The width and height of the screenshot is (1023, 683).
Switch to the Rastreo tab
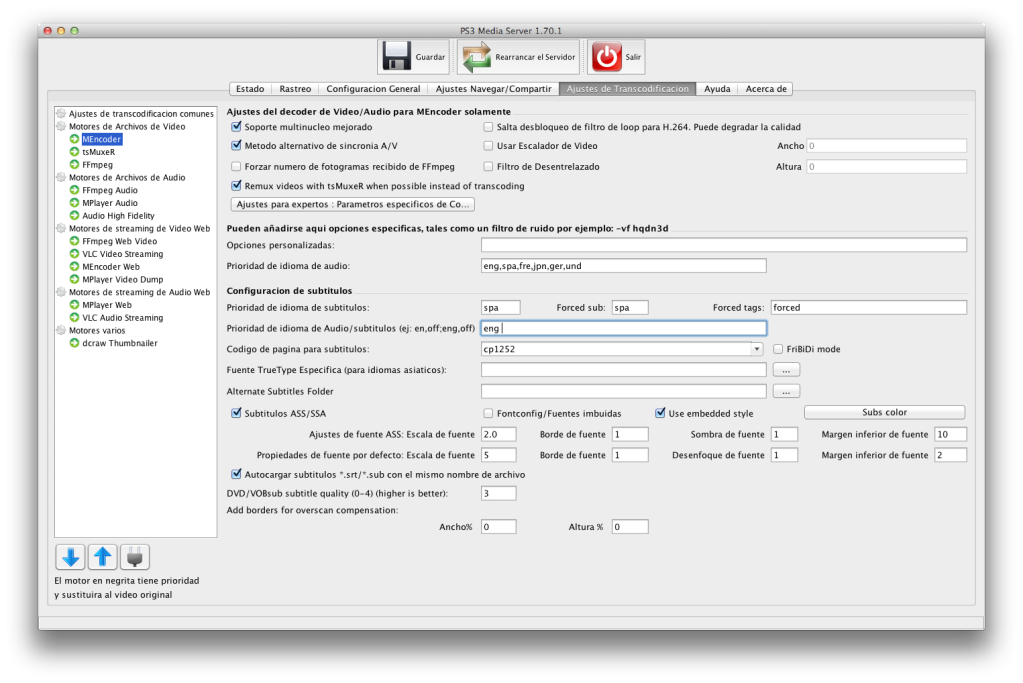pyautogui.click(x=295, y=89)
